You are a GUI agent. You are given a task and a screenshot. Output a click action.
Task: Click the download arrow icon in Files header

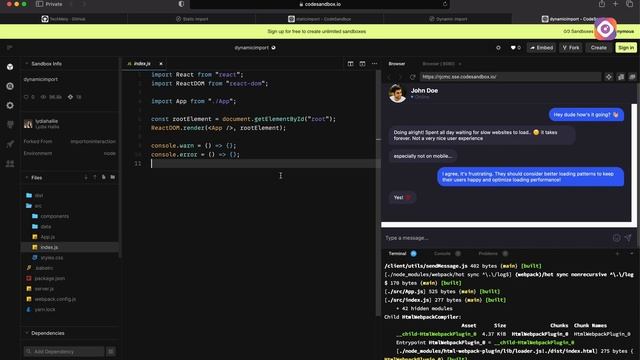86,177
